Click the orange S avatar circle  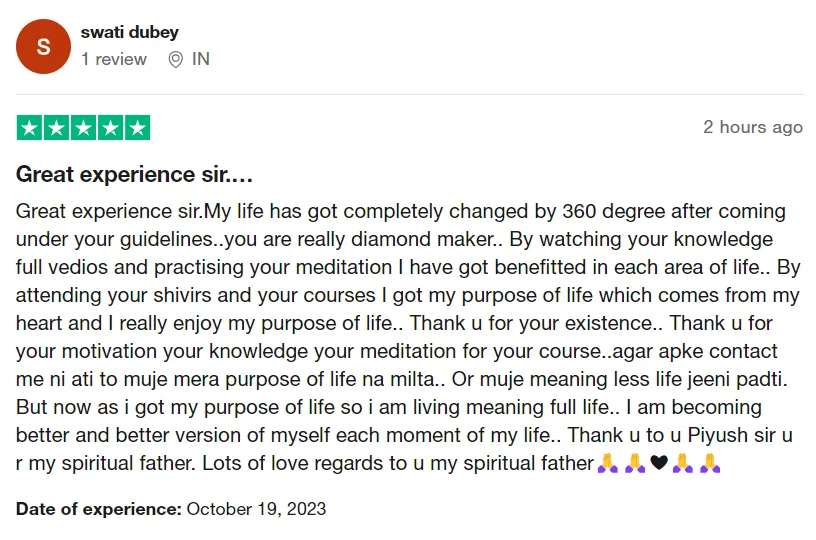[43, 47]
